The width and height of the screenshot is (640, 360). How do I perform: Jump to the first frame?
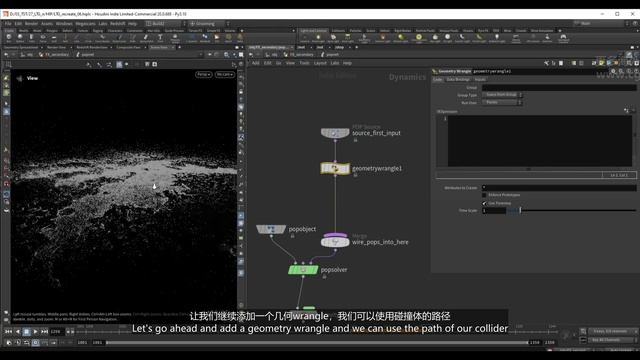pos(8,332)
